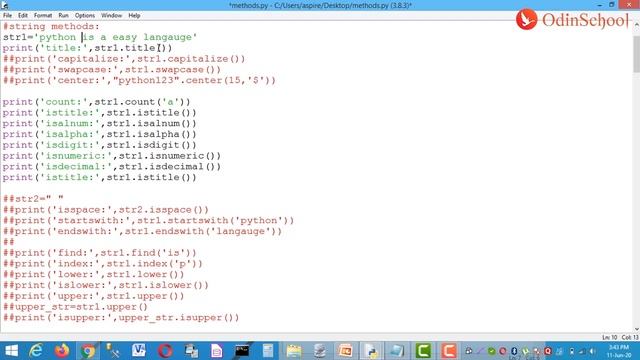
Task: Click the print('title:',str1.title()) line
Action: pos(87,48)
